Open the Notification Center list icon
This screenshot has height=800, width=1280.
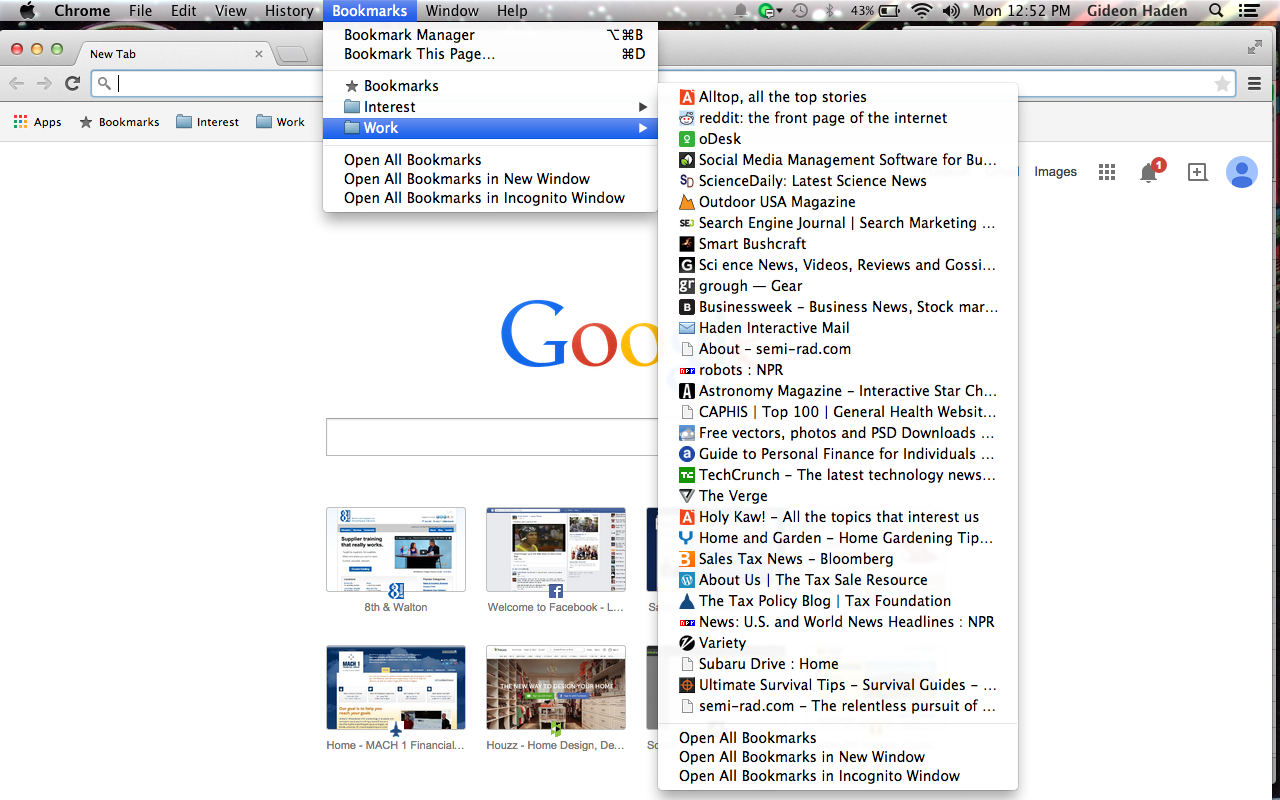[x=1248, y=11]
